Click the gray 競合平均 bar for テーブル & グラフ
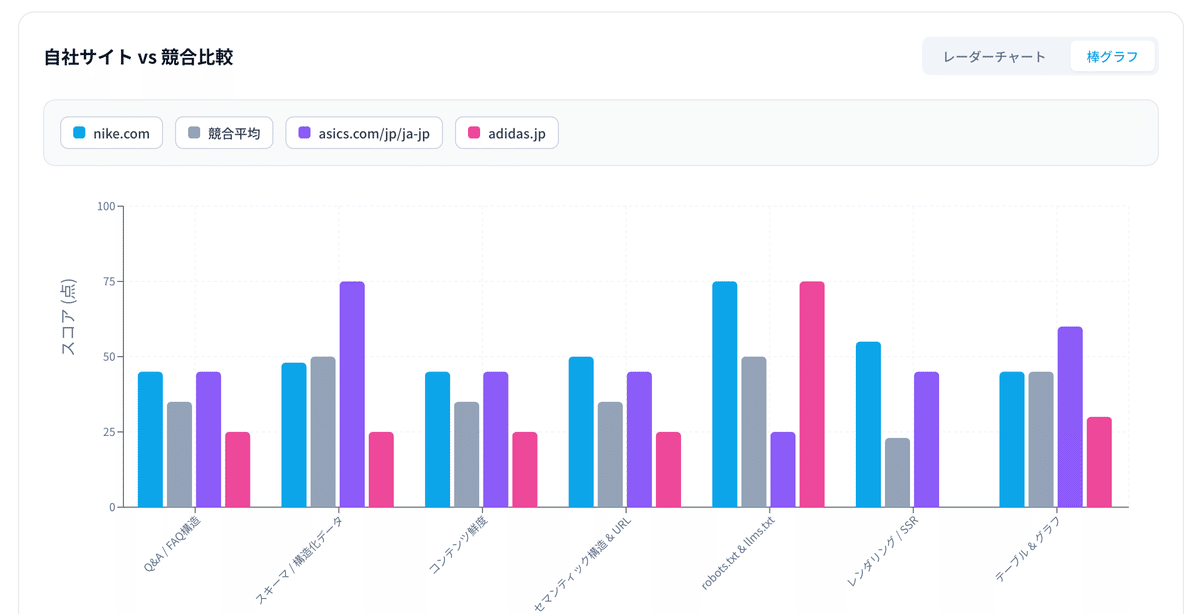Screen dimensions: 1200x614 pyautogui.click(x=1041, y=439)
